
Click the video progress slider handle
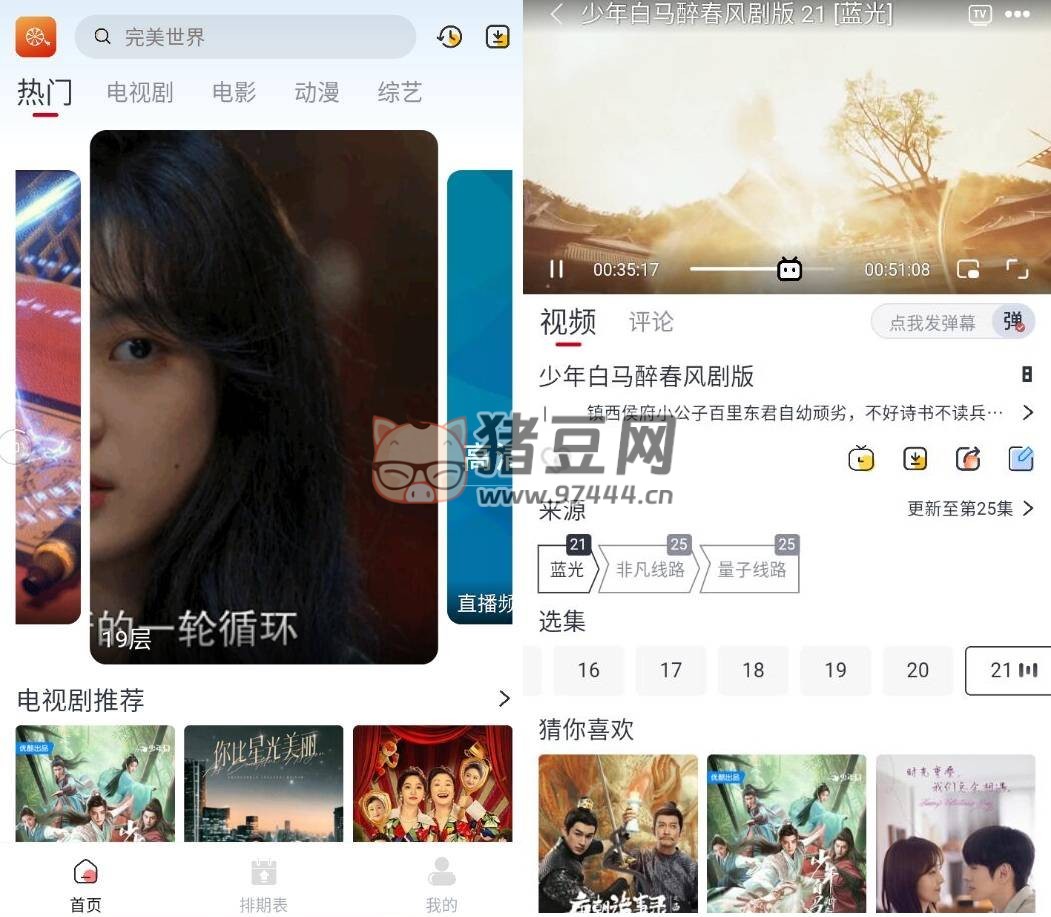790,269
